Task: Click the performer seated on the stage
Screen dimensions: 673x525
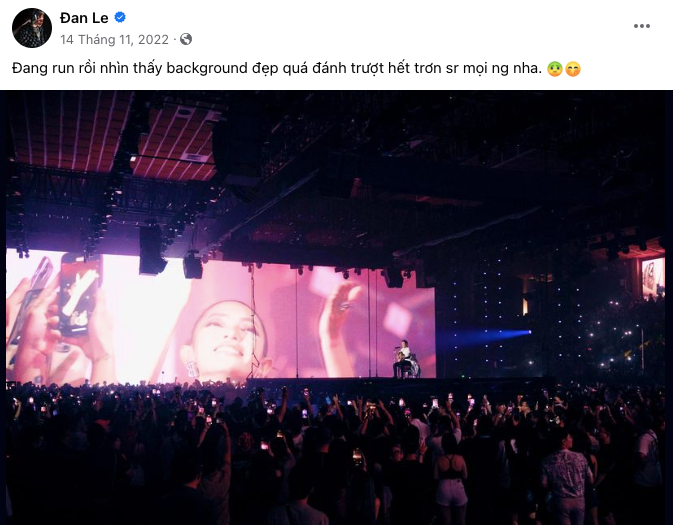Action: [406, 358]
